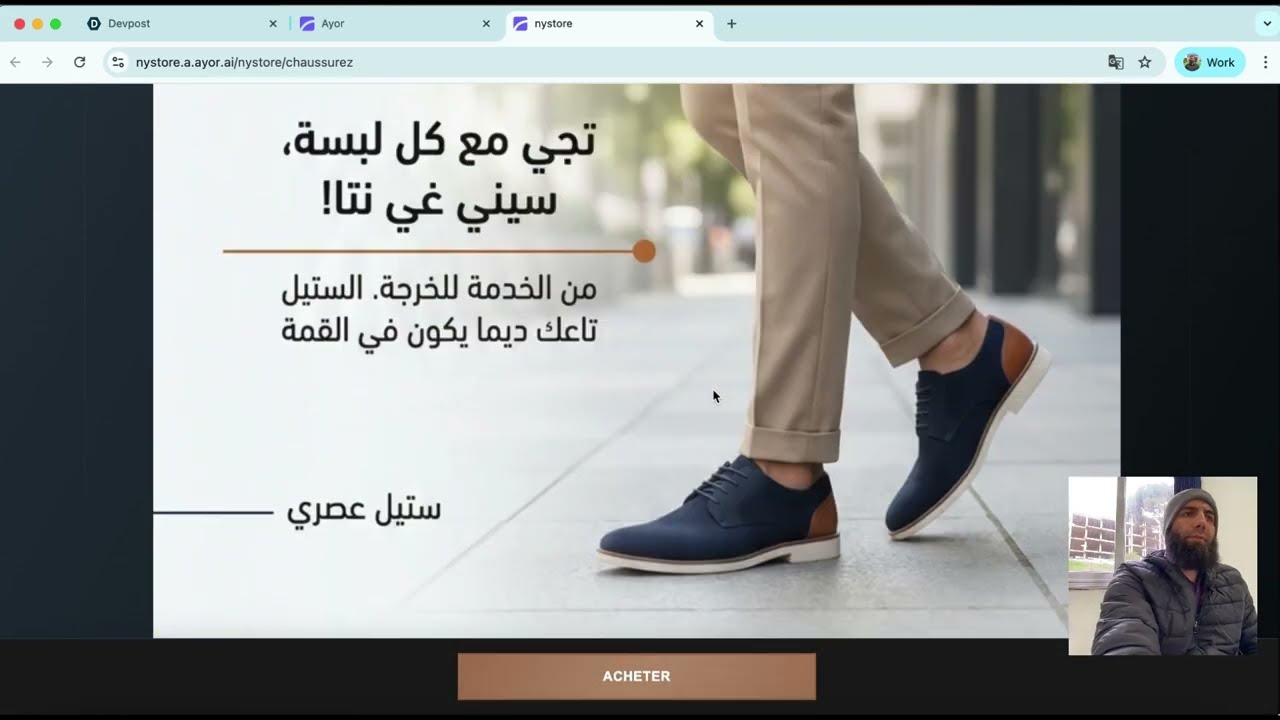Viewport: 1280px width, 720px height.
Task: Reload the nystore page
Action: click(80, 62)
